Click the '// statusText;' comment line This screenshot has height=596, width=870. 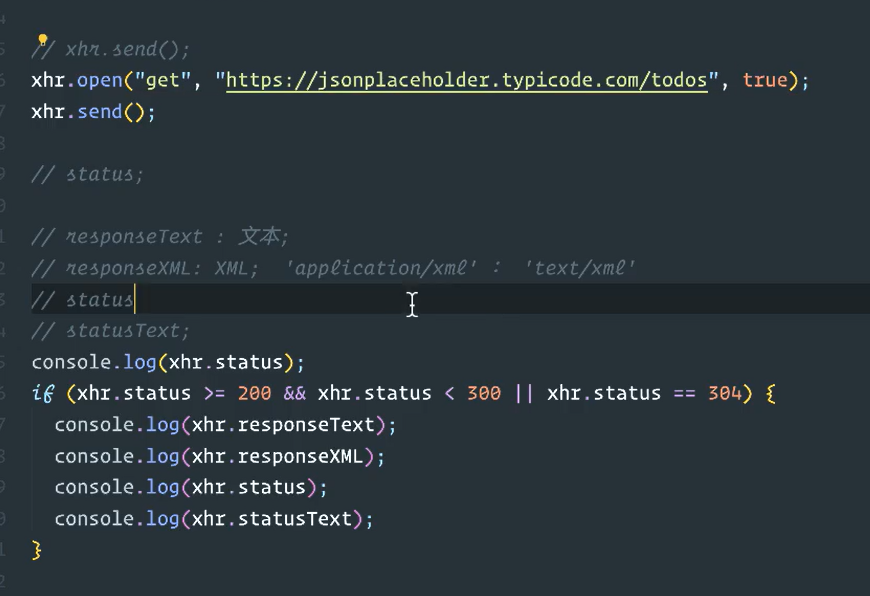pyautogui.click(x=111, y=331)
